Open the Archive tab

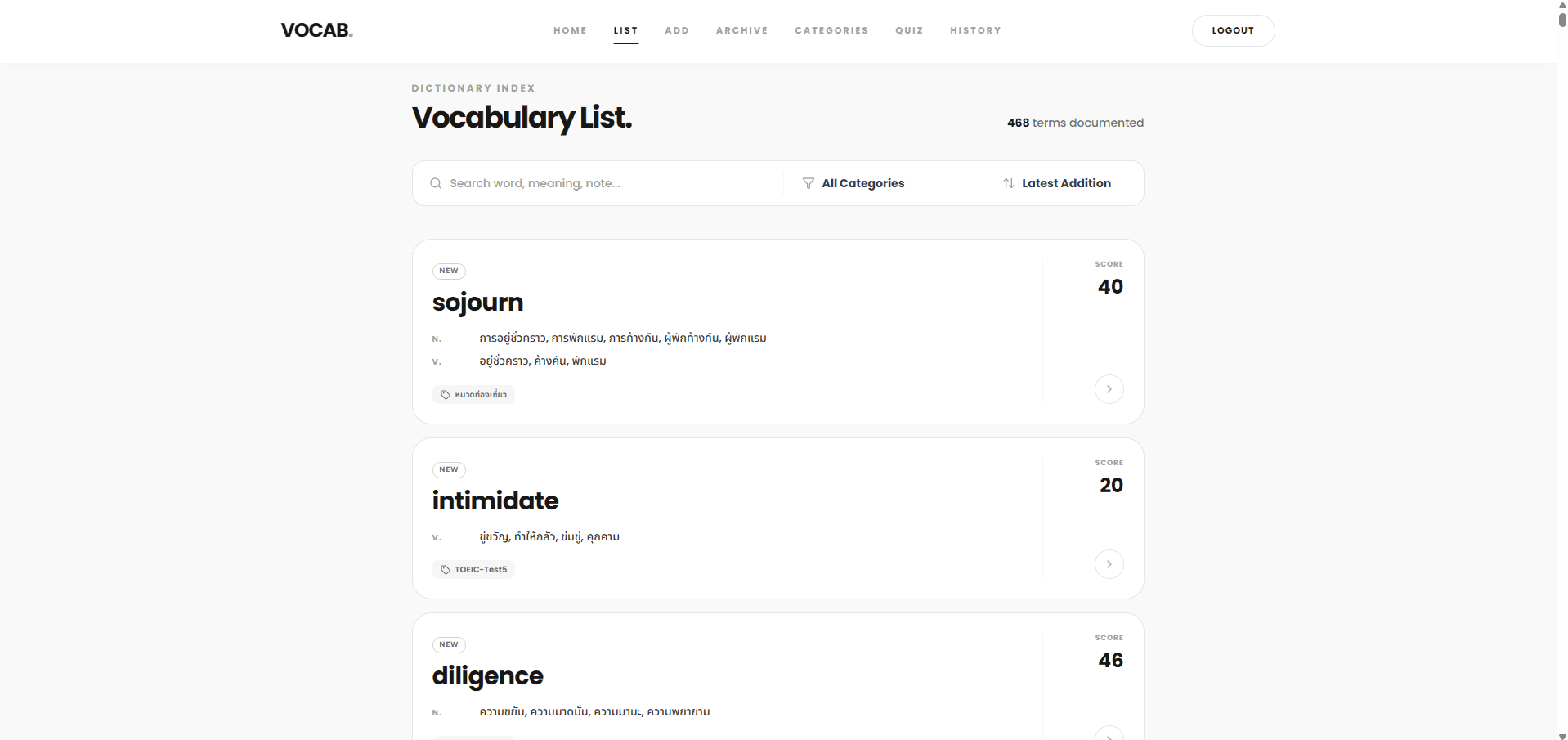pos(741,30)
